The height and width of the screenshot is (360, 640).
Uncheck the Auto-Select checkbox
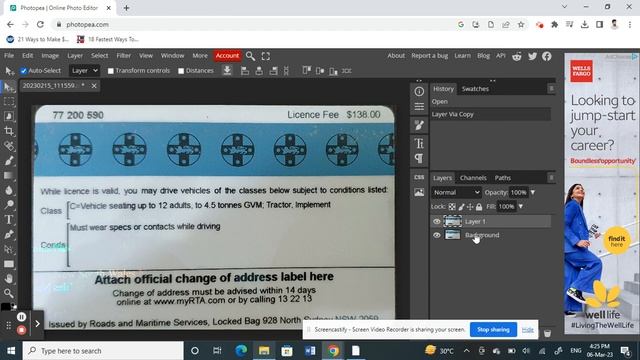pyautogui.click(x=24, y=71)
